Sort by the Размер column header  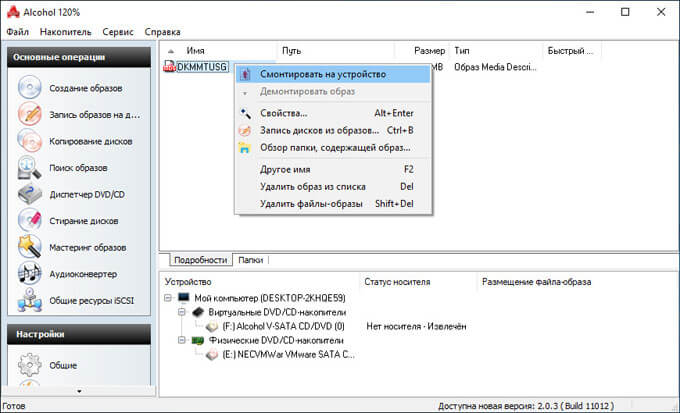422,51
